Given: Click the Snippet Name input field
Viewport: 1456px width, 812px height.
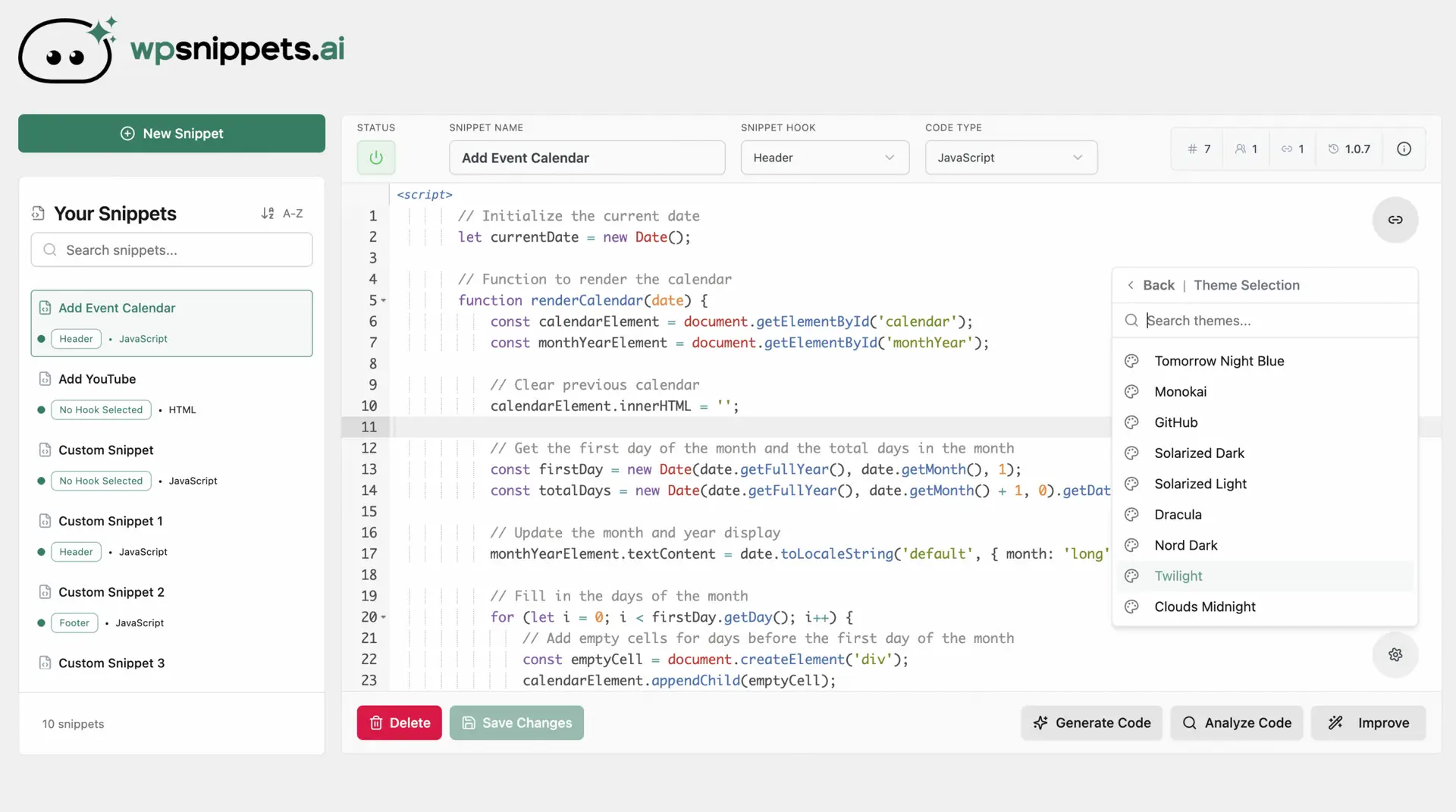Looking at the screenshot, I should coord(587,158).
